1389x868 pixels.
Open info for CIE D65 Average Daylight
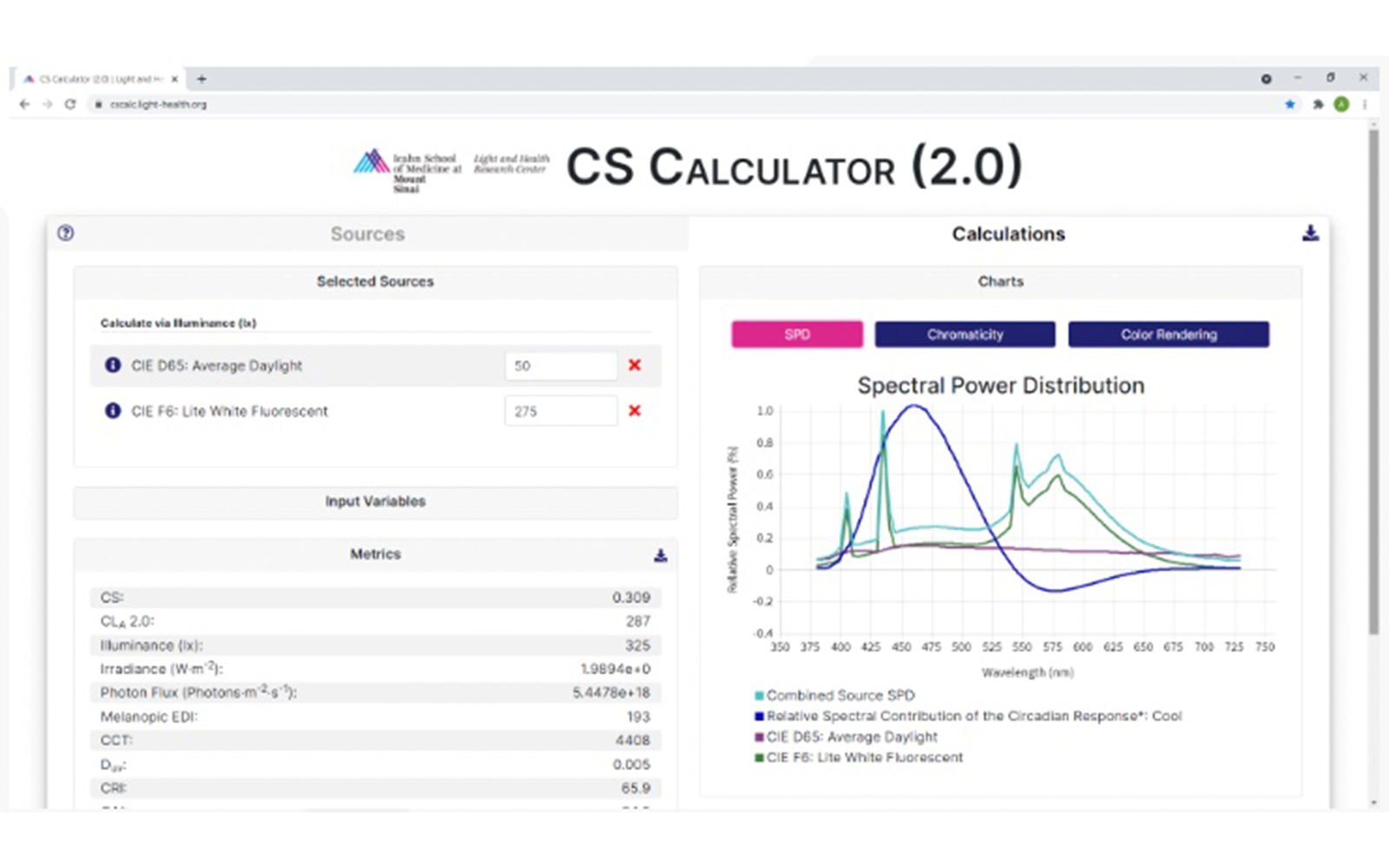113,365
